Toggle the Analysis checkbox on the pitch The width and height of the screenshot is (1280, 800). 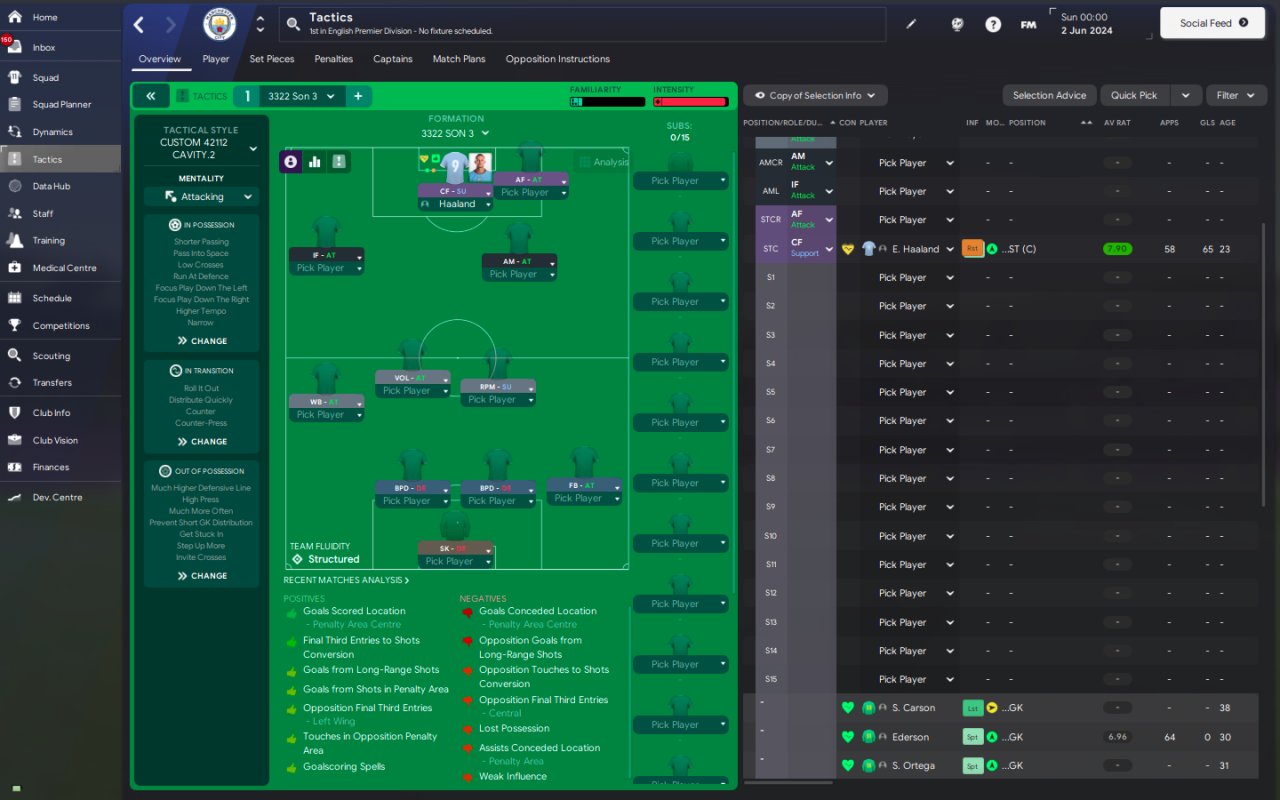click(585, 162)
